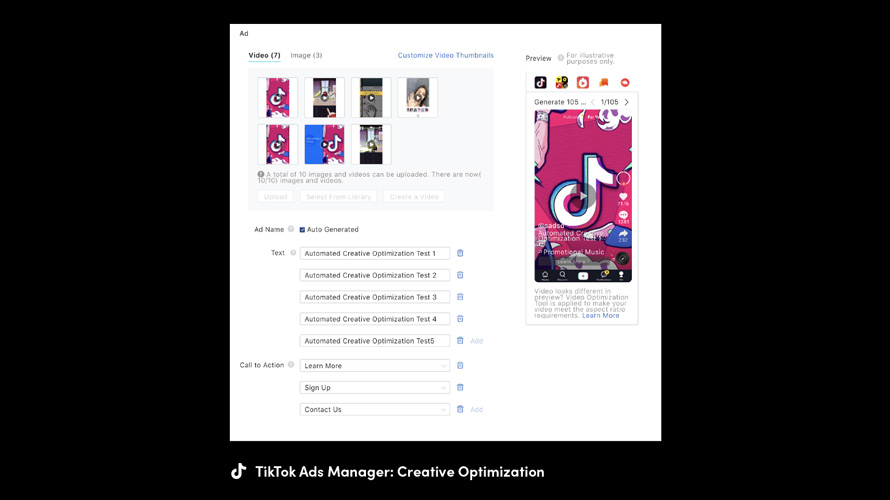890x500 pixels.
Task: Go to the previous preview arrow
Action: (593, 102)
